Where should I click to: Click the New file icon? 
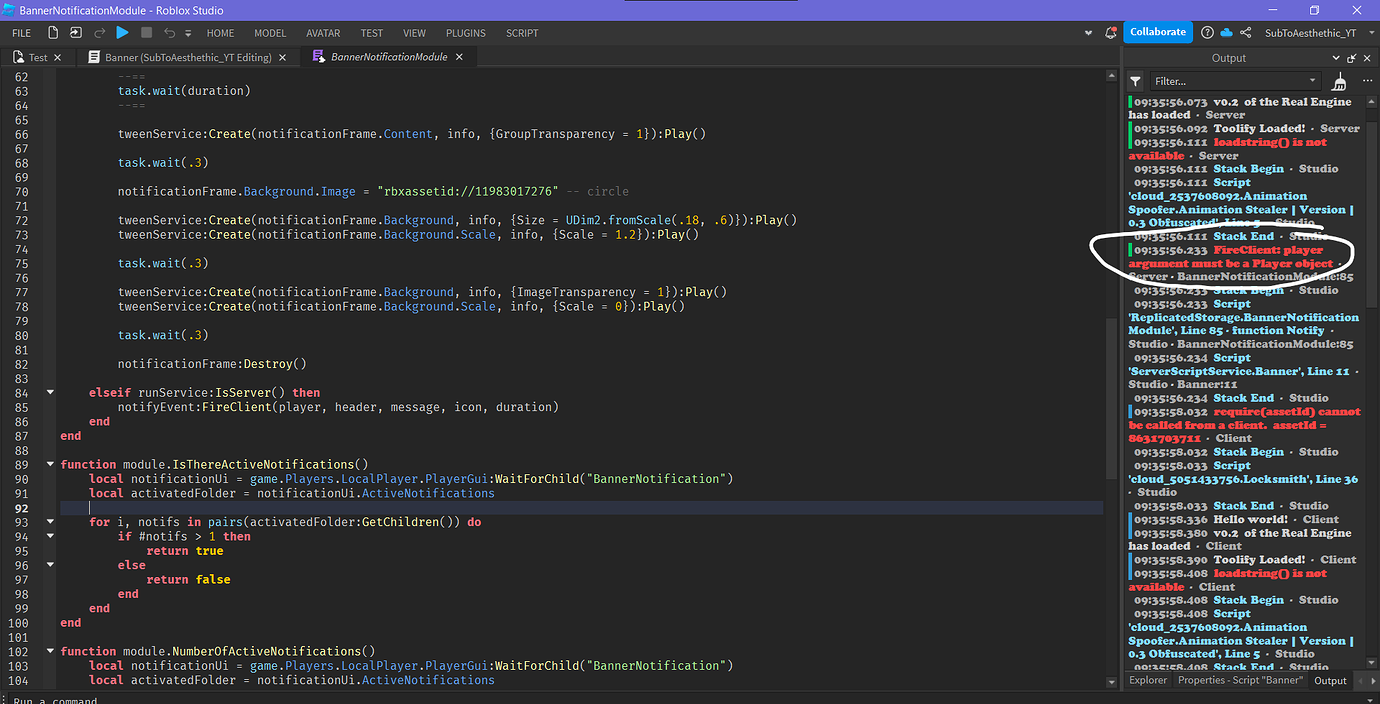point(52,33)
